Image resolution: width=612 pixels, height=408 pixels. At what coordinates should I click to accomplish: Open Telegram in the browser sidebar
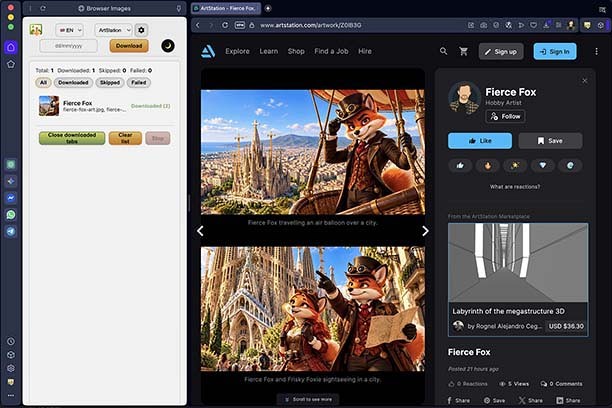coord(11,232)
